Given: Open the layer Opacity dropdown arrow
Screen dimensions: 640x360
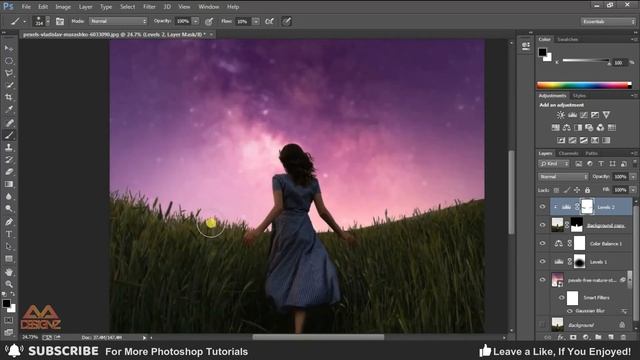Looking at the screenshot, I should click(633, 177).
